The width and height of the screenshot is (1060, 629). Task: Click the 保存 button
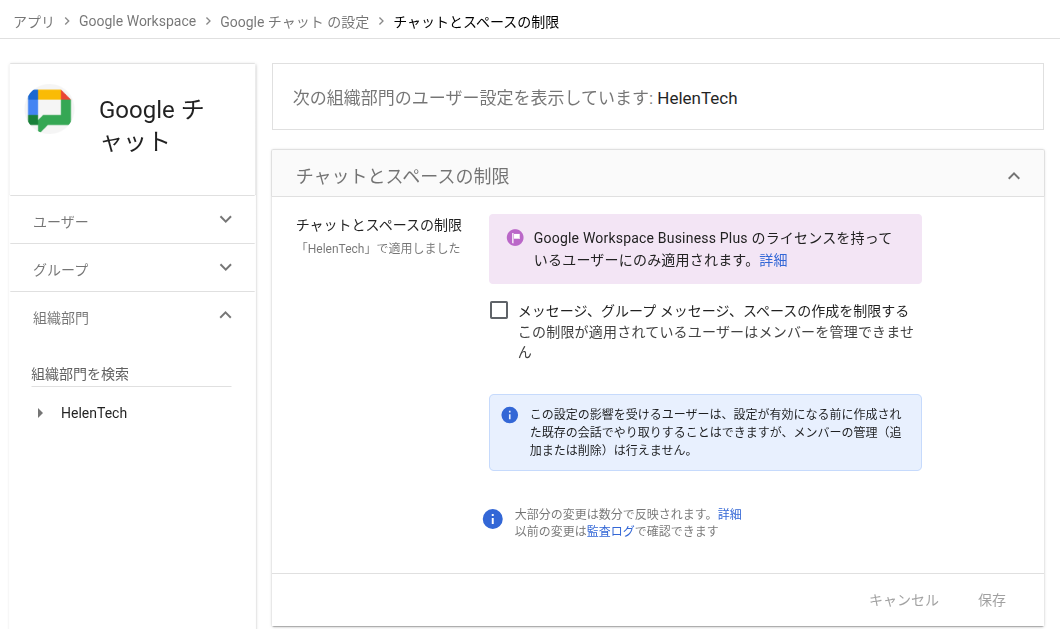pos(992,600)
